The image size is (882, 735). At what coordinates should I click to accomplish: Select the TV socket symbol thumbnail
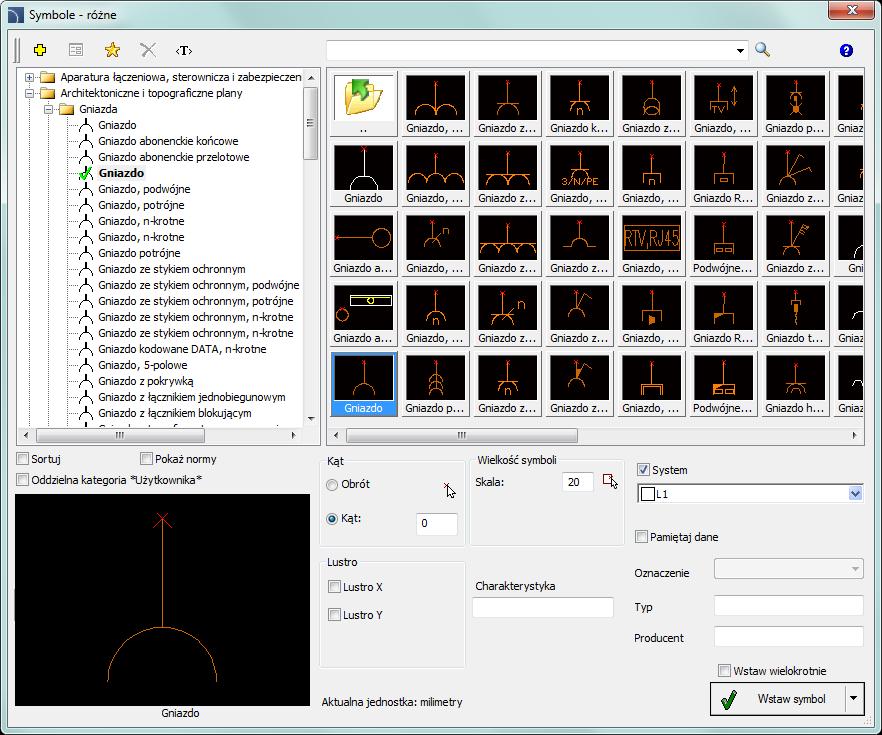coord(723,104)
